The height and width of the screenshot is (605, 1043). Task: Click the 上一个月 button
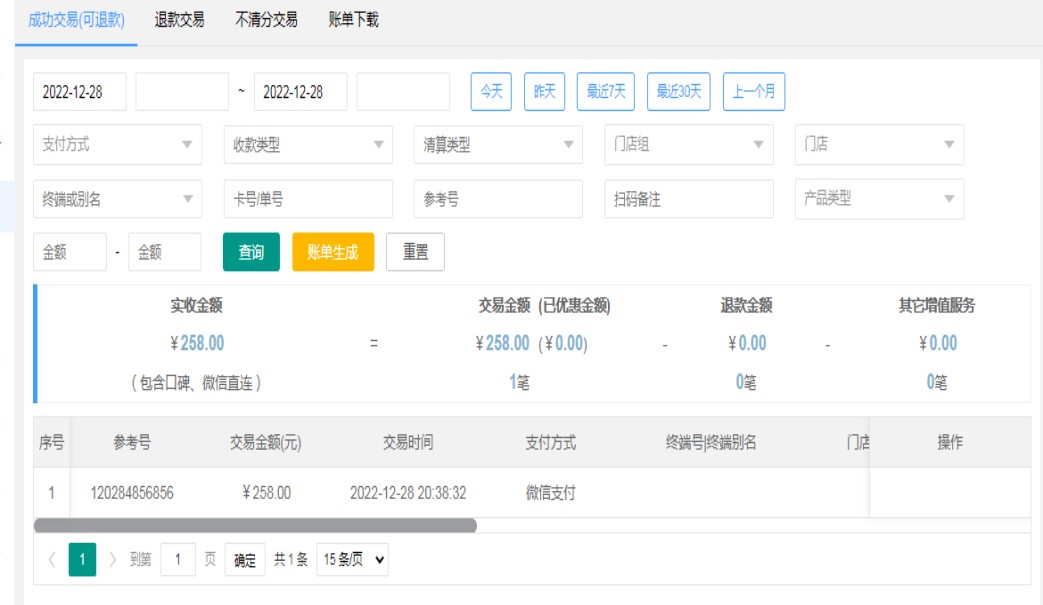tap(754, 92)
